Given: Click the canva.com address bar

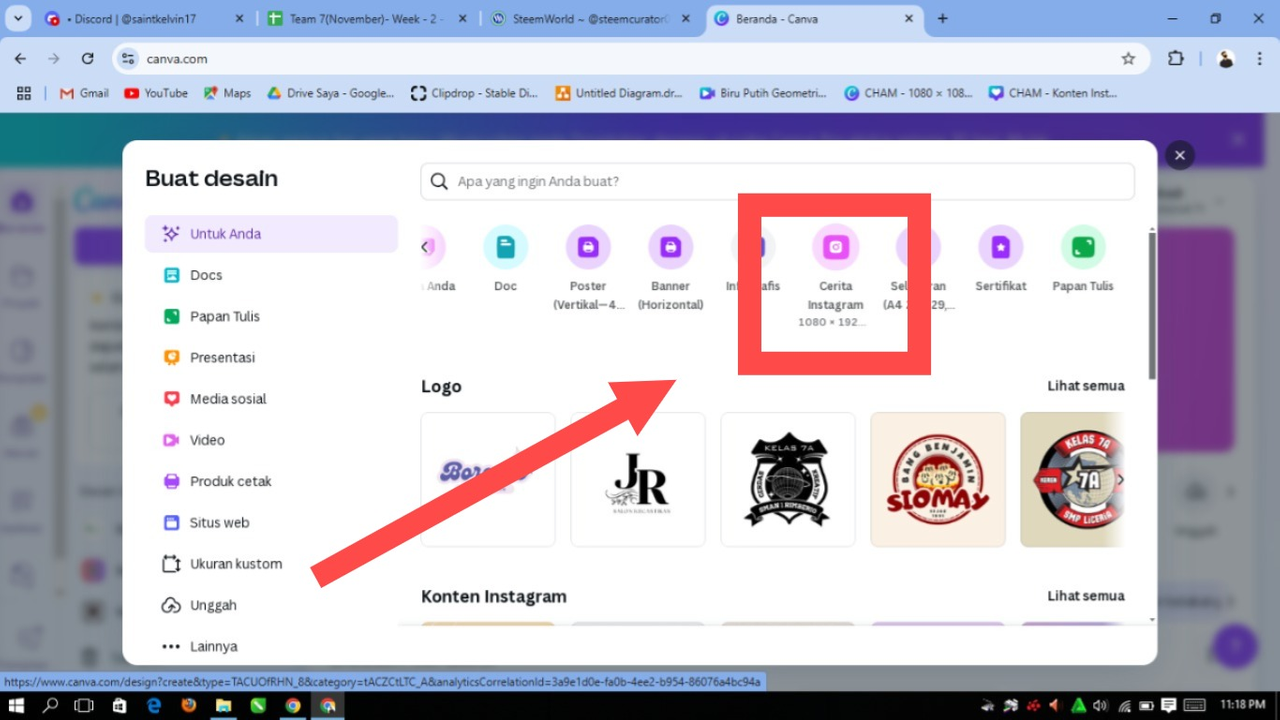Looking at the screenshot, I should click(x=630, y=59).
